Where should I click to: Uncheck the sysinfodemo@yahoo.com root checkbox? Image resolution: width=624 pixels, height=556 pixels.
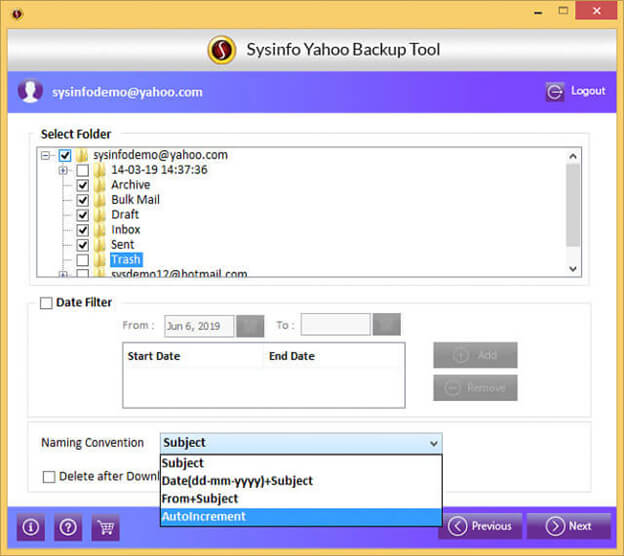[x=65, y=155]
